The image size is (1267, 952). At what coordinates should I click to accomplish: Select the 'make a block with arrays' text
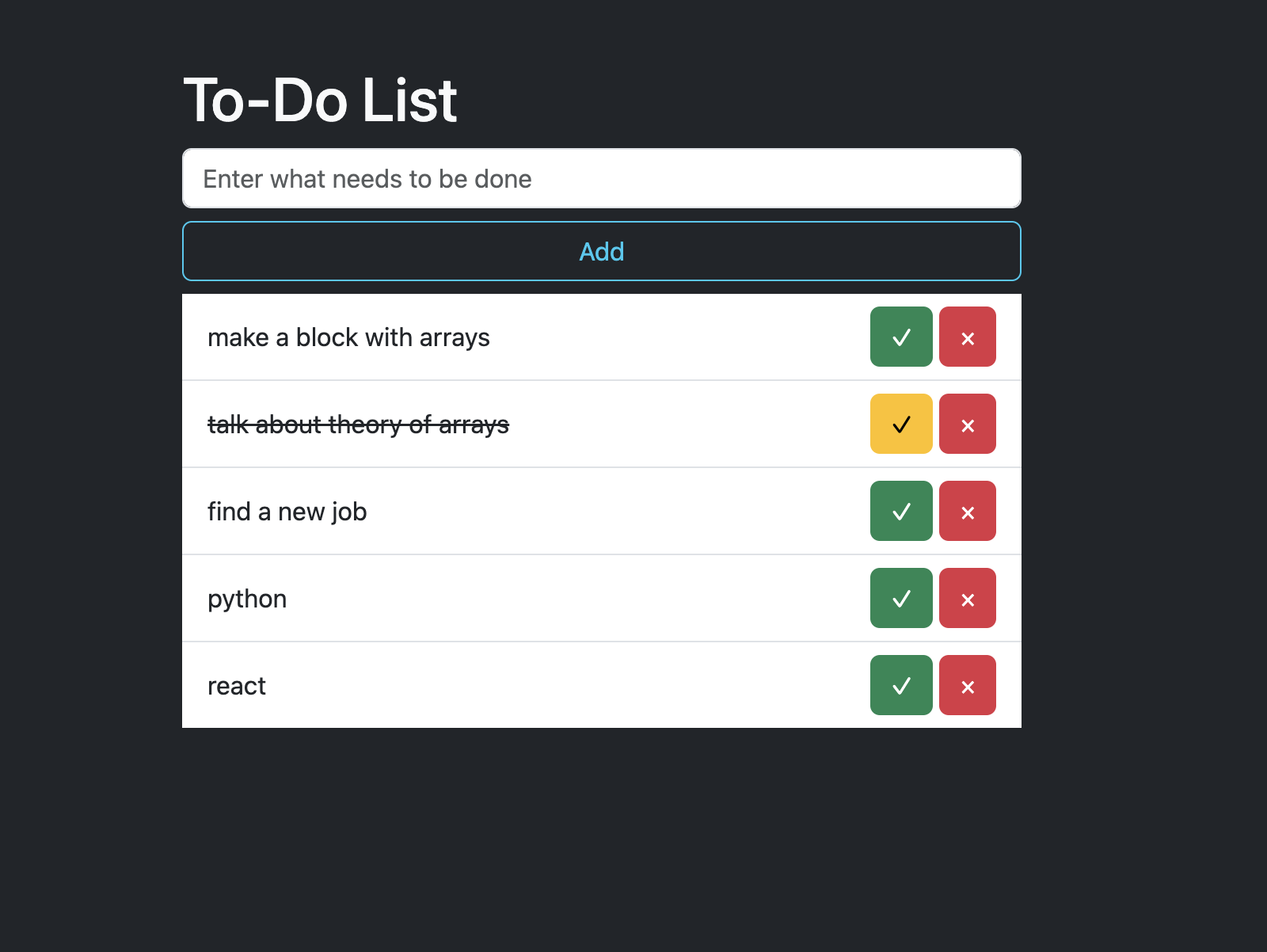click(x=348, y=337)
